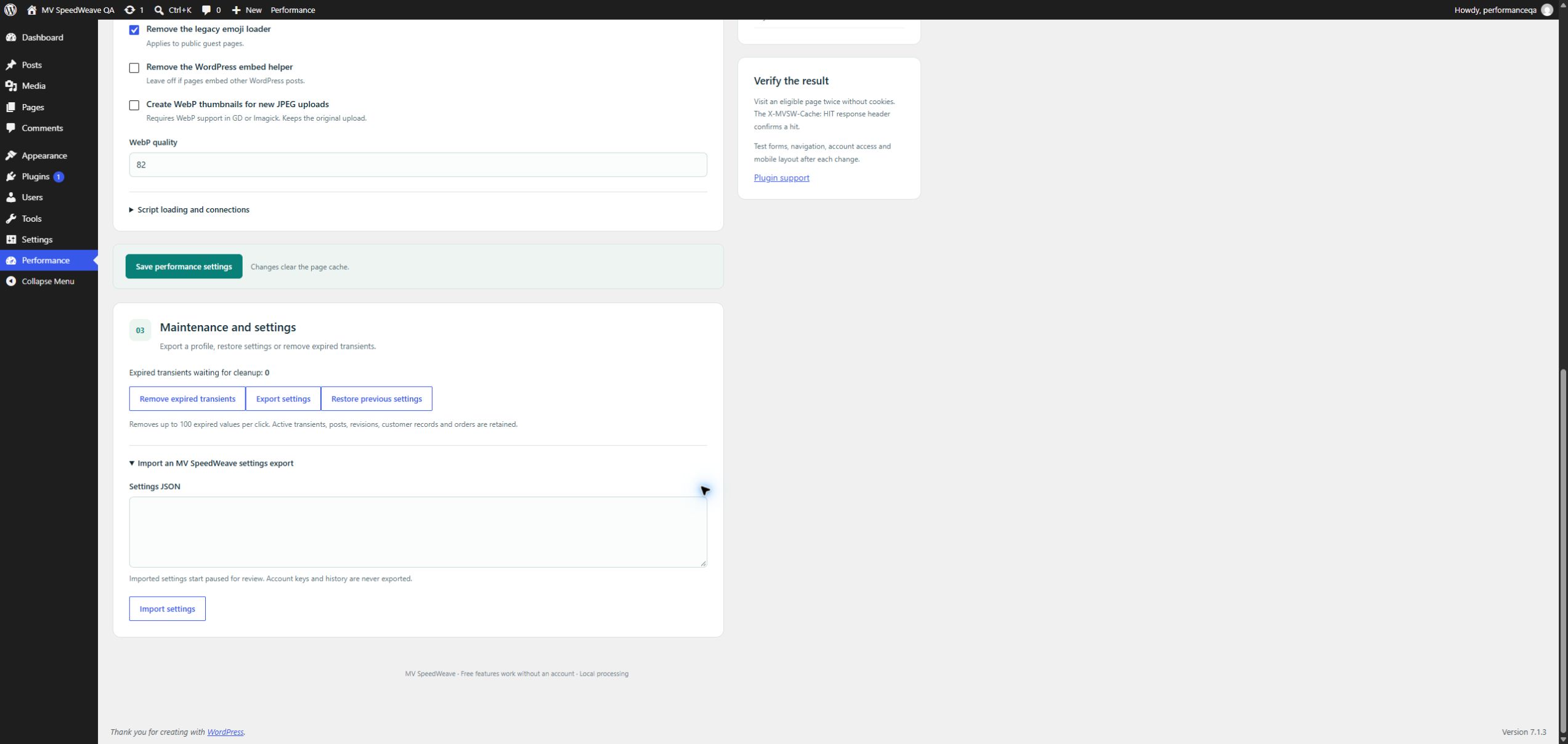Click Remove expired transients button
The width and height of the screenshot is (1568, 744).
(187, 399)
